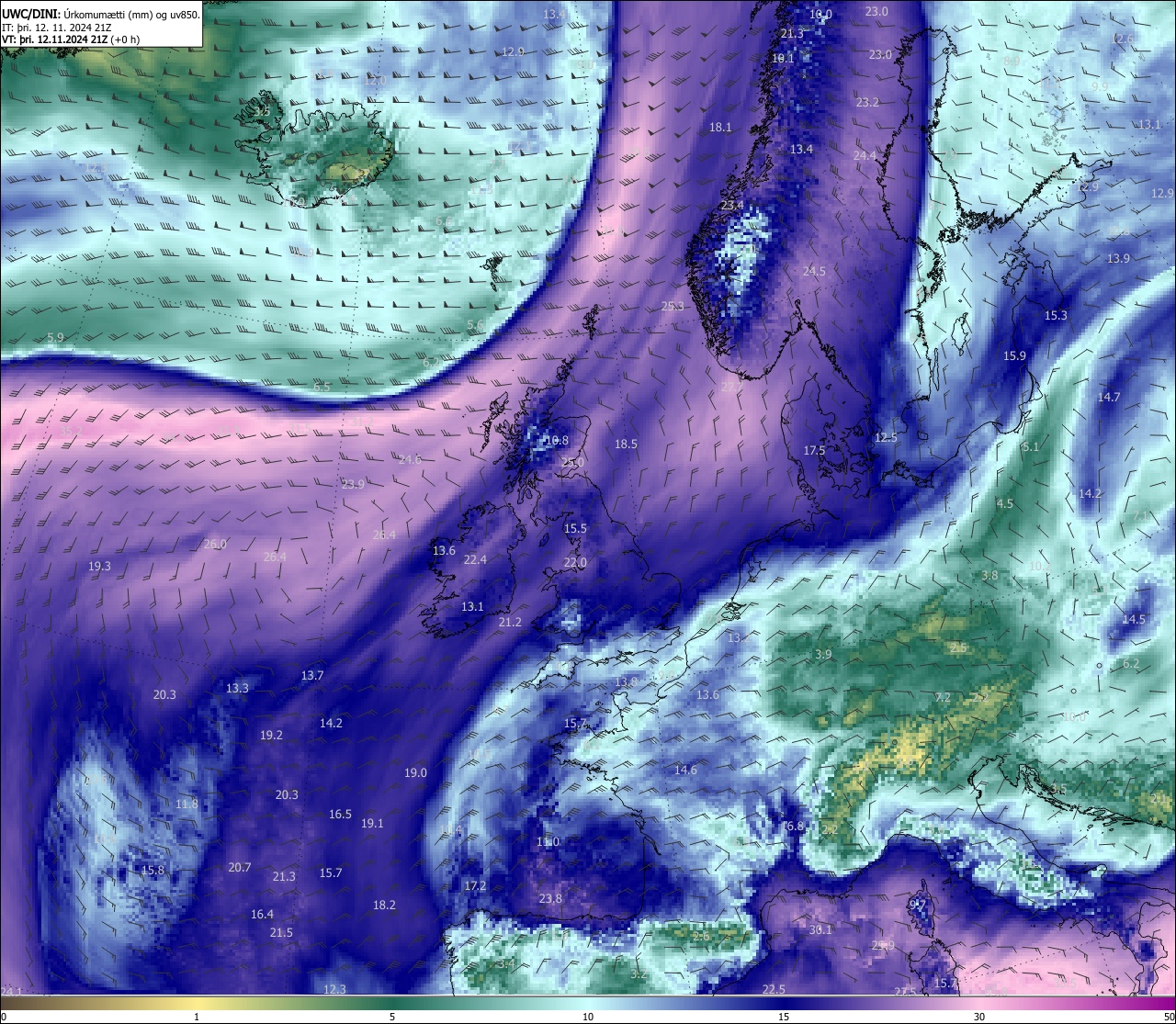Click the 13.3 value label

(237, 688)
